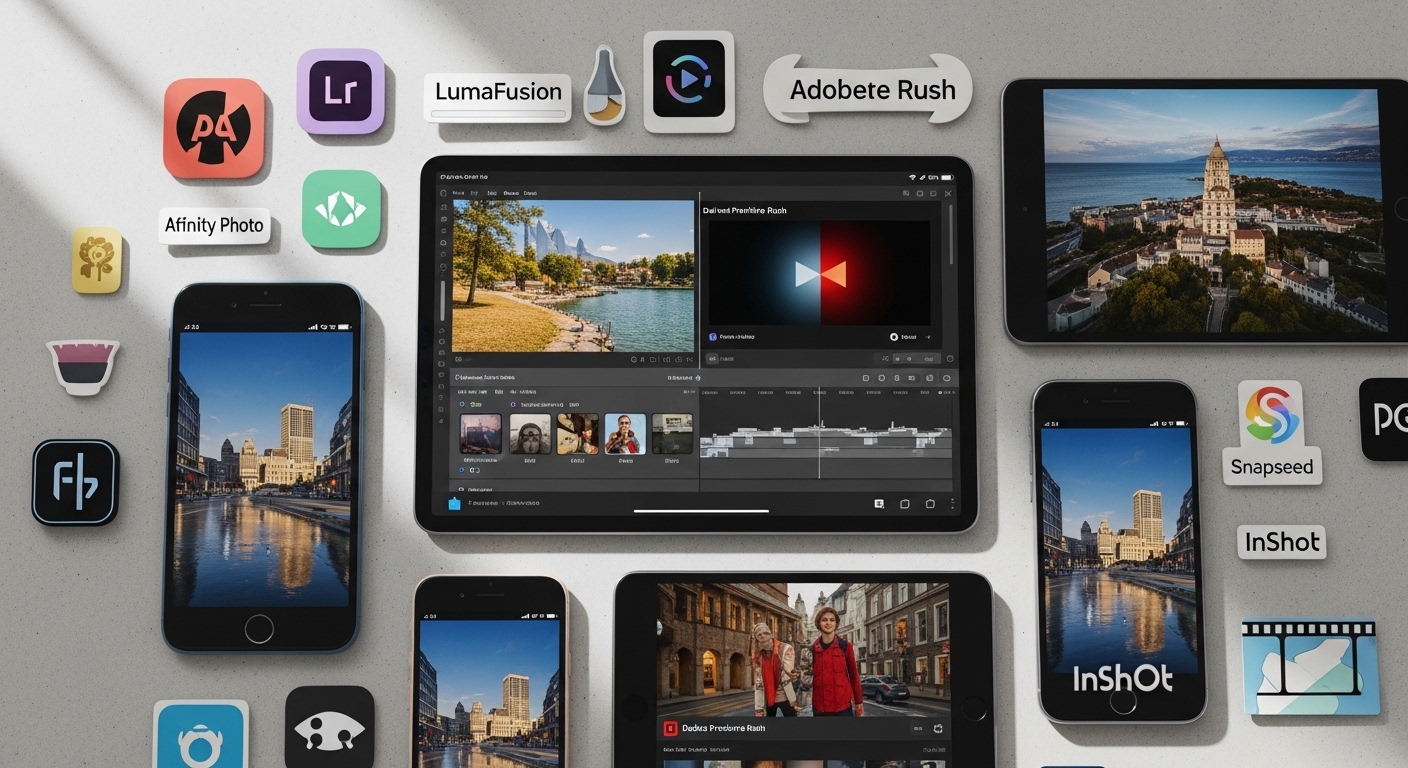The image size is (1408, 768).
Task: Tap the home button on the large left phone
Action: coord(259,629)
